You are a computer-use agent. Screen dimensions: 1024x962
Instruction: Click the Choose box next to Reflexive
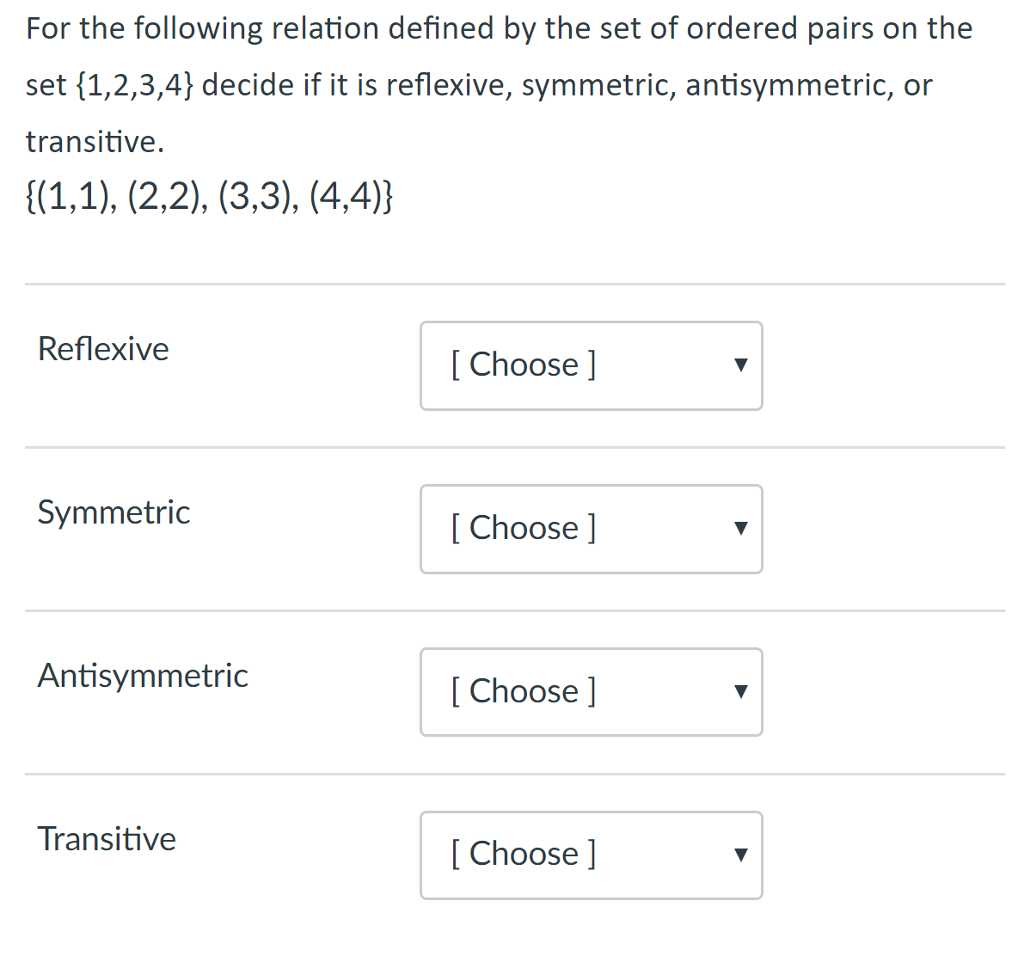coord(591,366)
